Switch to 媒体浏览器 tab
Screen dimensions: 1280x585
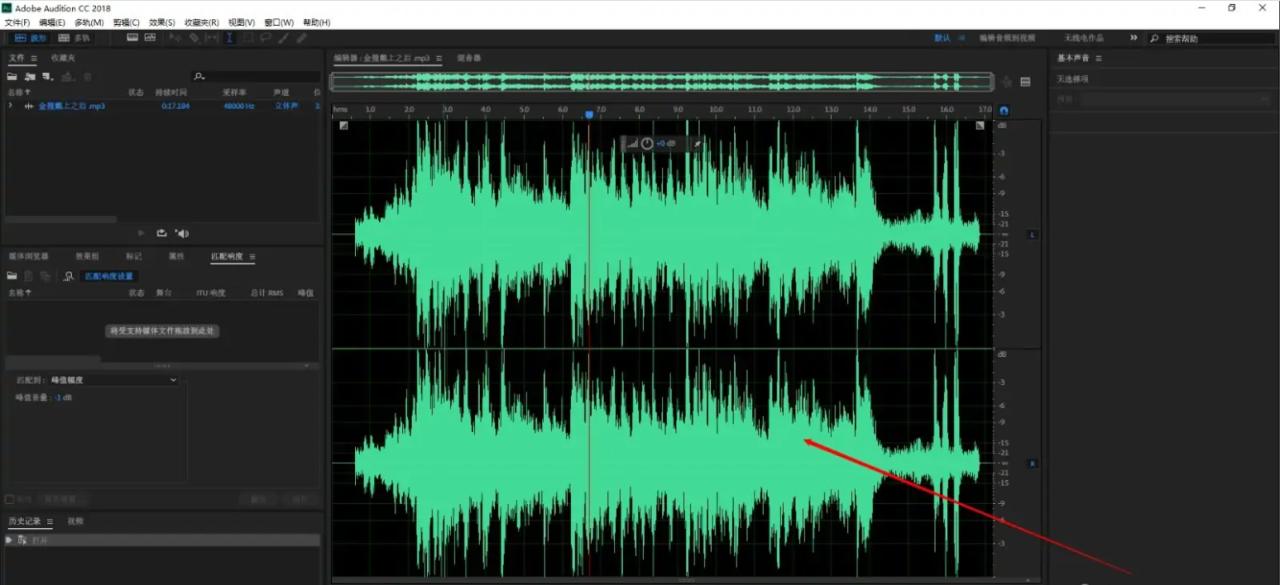coord(28,256)
